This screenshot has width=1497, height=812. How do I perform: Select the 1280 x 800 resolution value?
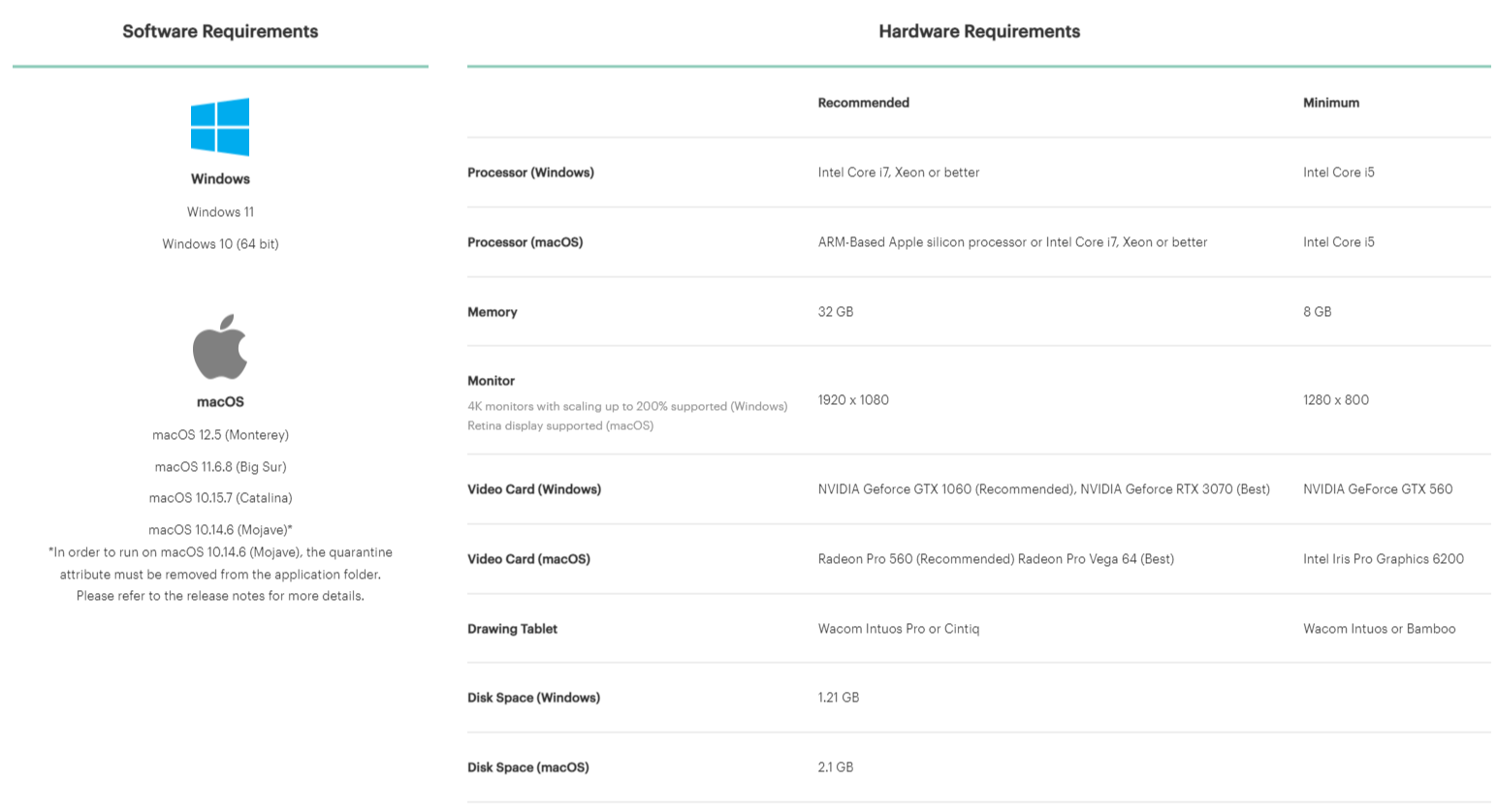(x=1335, y=400)
